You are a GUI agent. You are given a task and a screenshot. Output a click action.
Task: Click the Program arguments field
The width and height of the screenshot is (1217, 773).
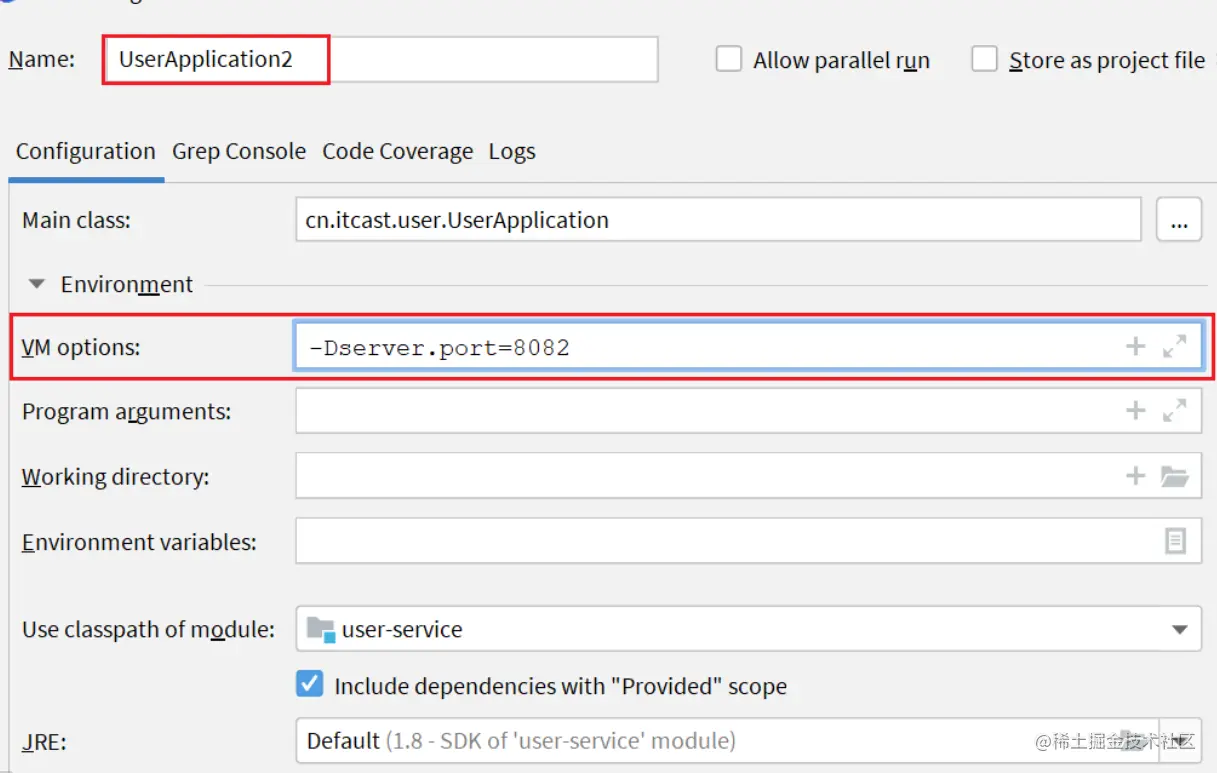tap(748, 411)
